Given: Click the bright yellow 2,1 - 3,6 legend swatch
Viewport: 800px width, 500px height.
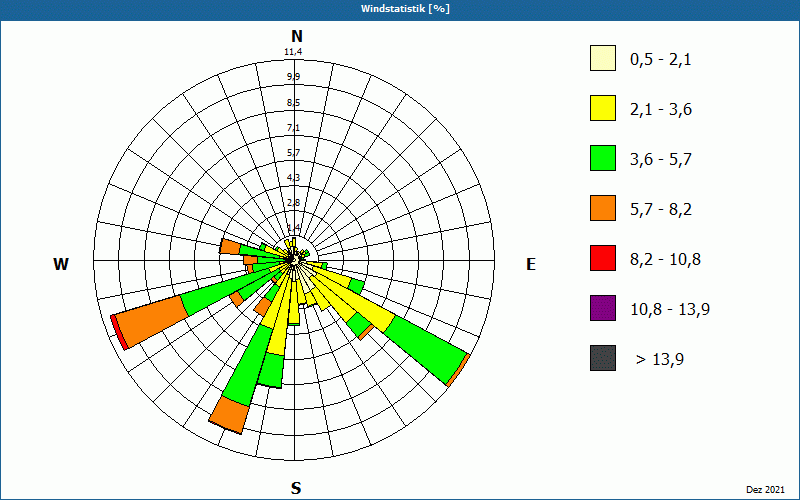Looking at the screenshot, I should [603, 108].
